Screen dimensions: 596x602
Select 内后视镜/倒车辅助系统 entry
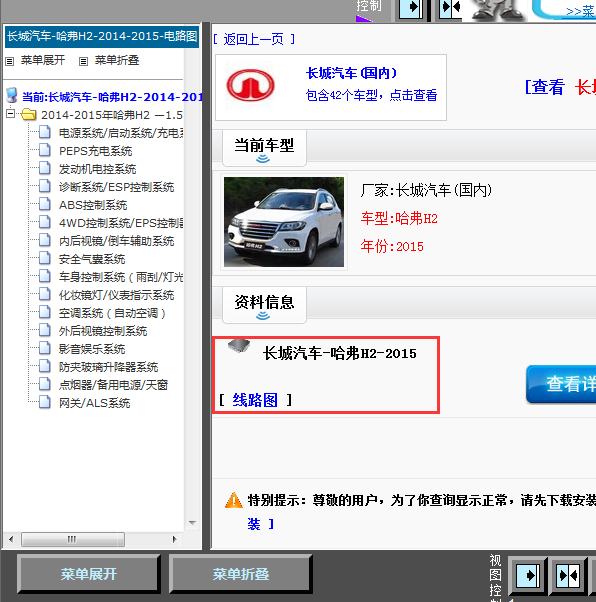pos(116,241)
